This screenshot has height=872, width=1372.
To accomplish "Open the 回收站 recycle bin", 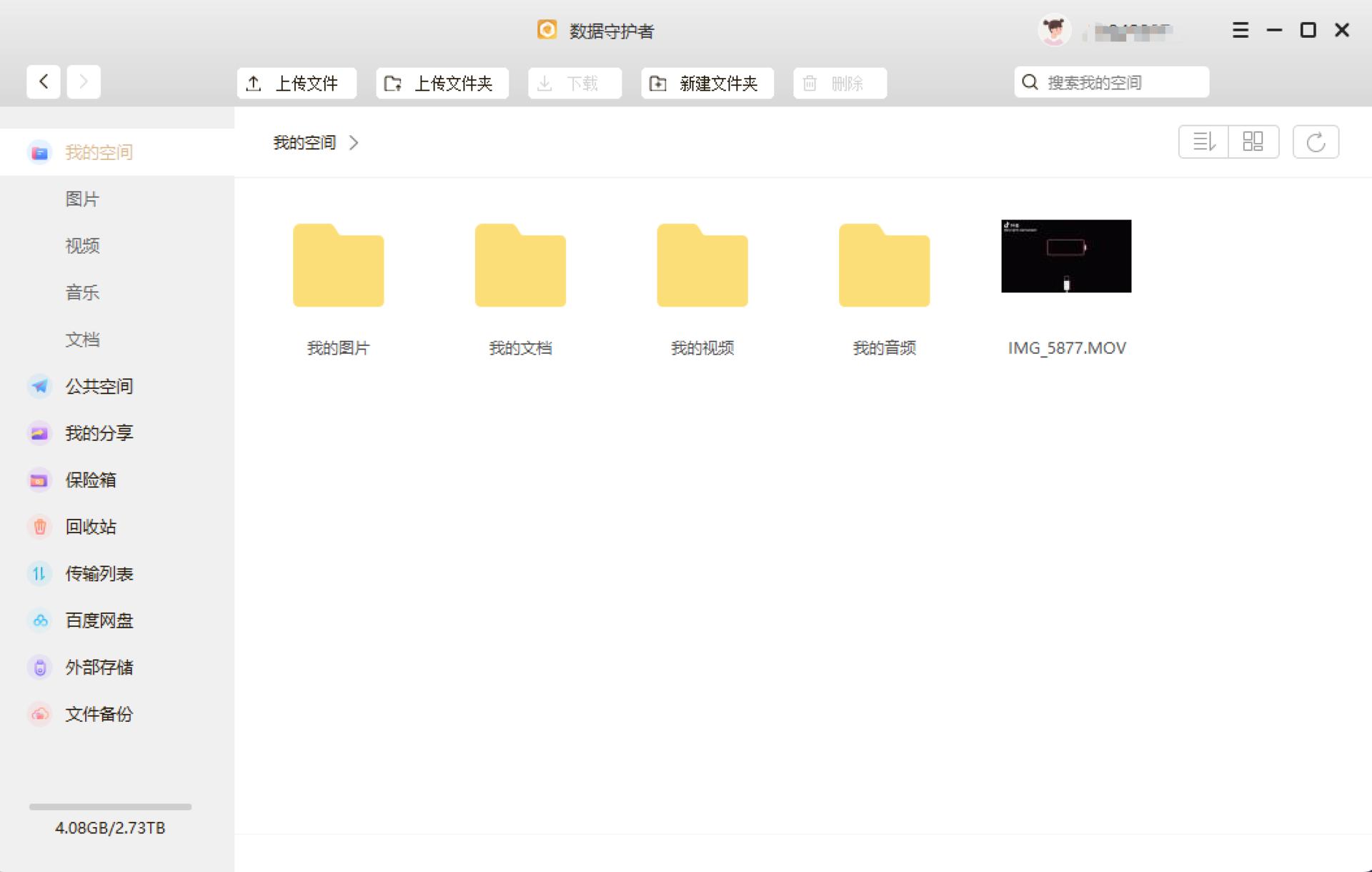I will tap(90, 527).
